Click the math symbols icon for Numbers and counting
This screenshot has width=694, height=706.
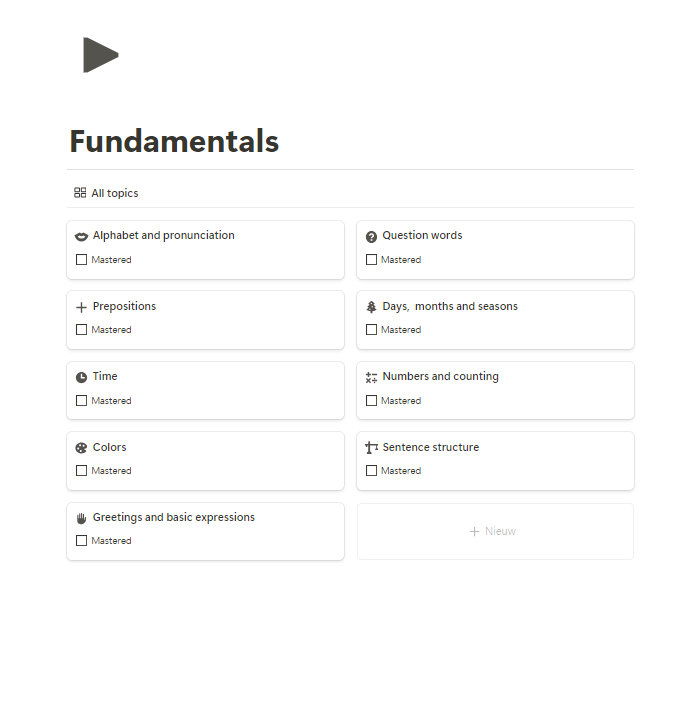tap(371, 377)
